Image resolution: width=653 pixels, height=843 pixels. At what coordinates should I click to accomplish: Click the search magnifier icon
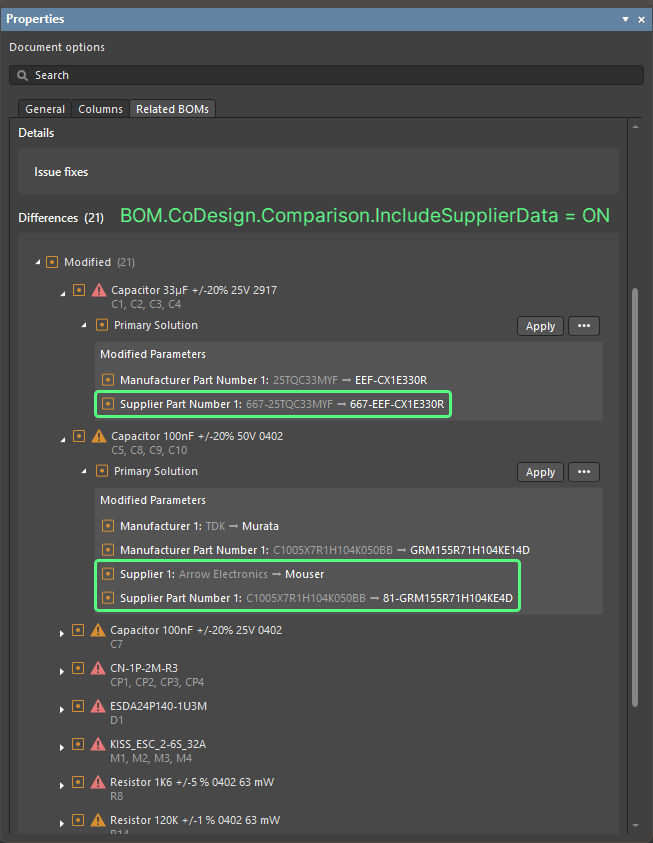23,75
